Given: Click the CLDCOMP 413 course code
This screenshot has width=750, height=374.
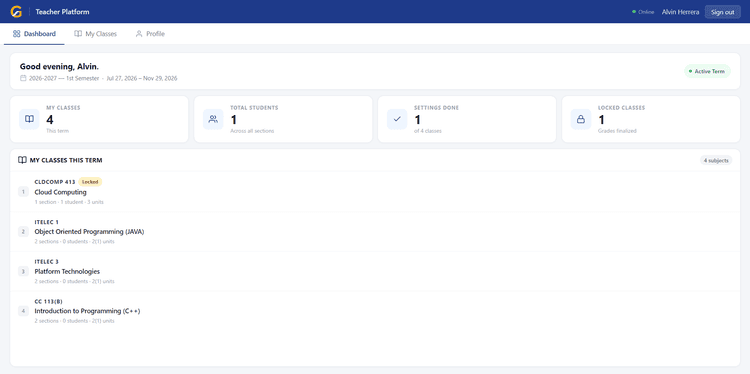Looking at the screenshot, I should [x=55, y=182].
